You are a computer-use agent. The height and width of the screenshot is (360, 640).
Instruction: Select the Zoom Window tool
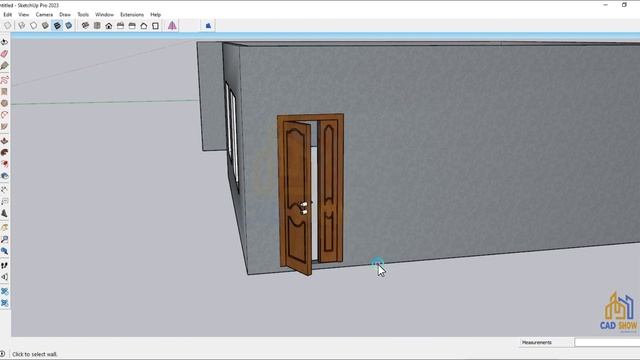click(x=4, y=239)
